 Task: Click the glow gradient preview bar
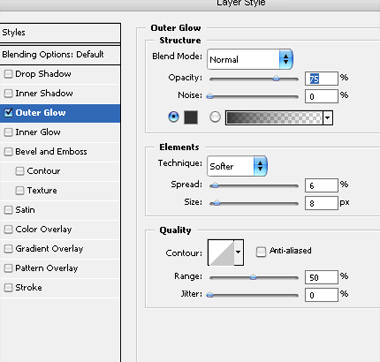[x=274, y=118]
